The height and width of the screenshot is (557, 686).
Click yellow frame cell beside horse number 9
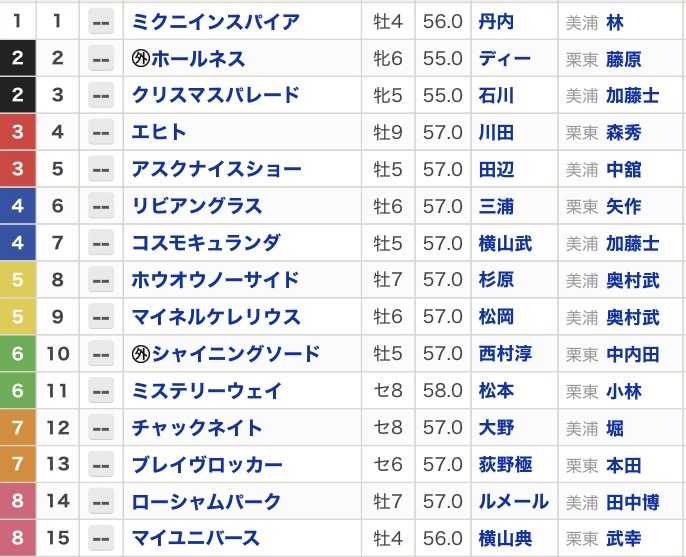[17, 317]
